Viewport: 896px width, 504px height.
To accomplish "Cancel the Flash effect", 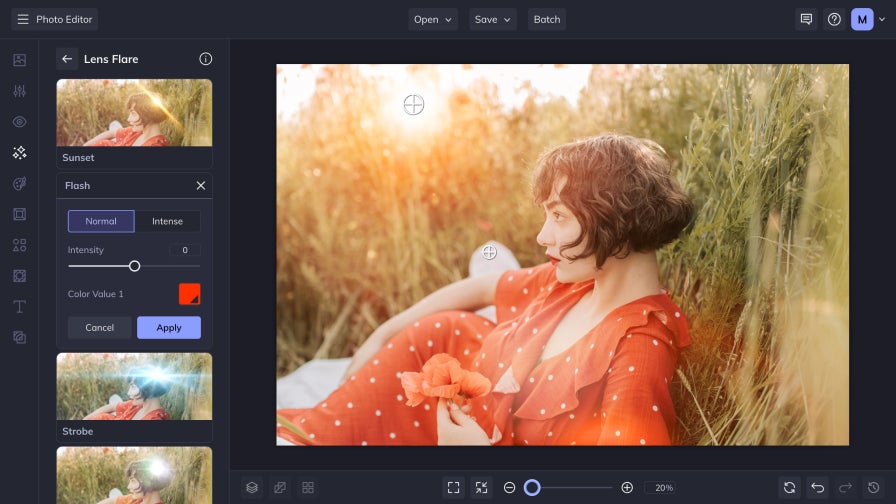I will 99,327.
